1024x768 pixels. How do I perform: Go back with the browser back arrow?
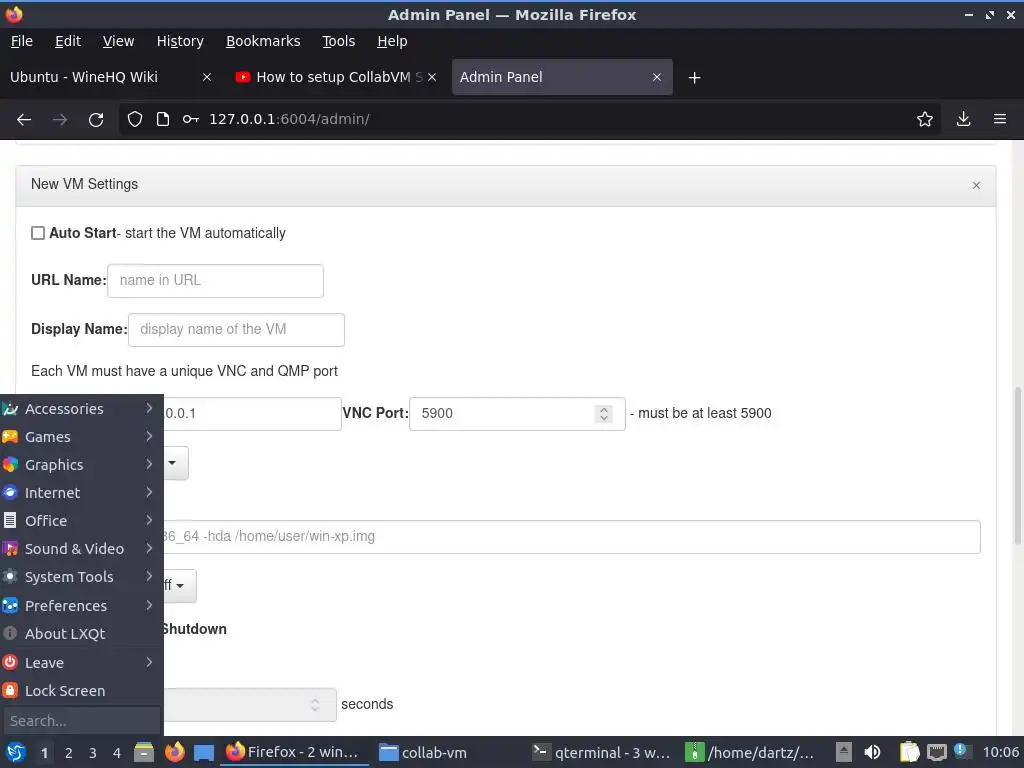coord(24,120)
